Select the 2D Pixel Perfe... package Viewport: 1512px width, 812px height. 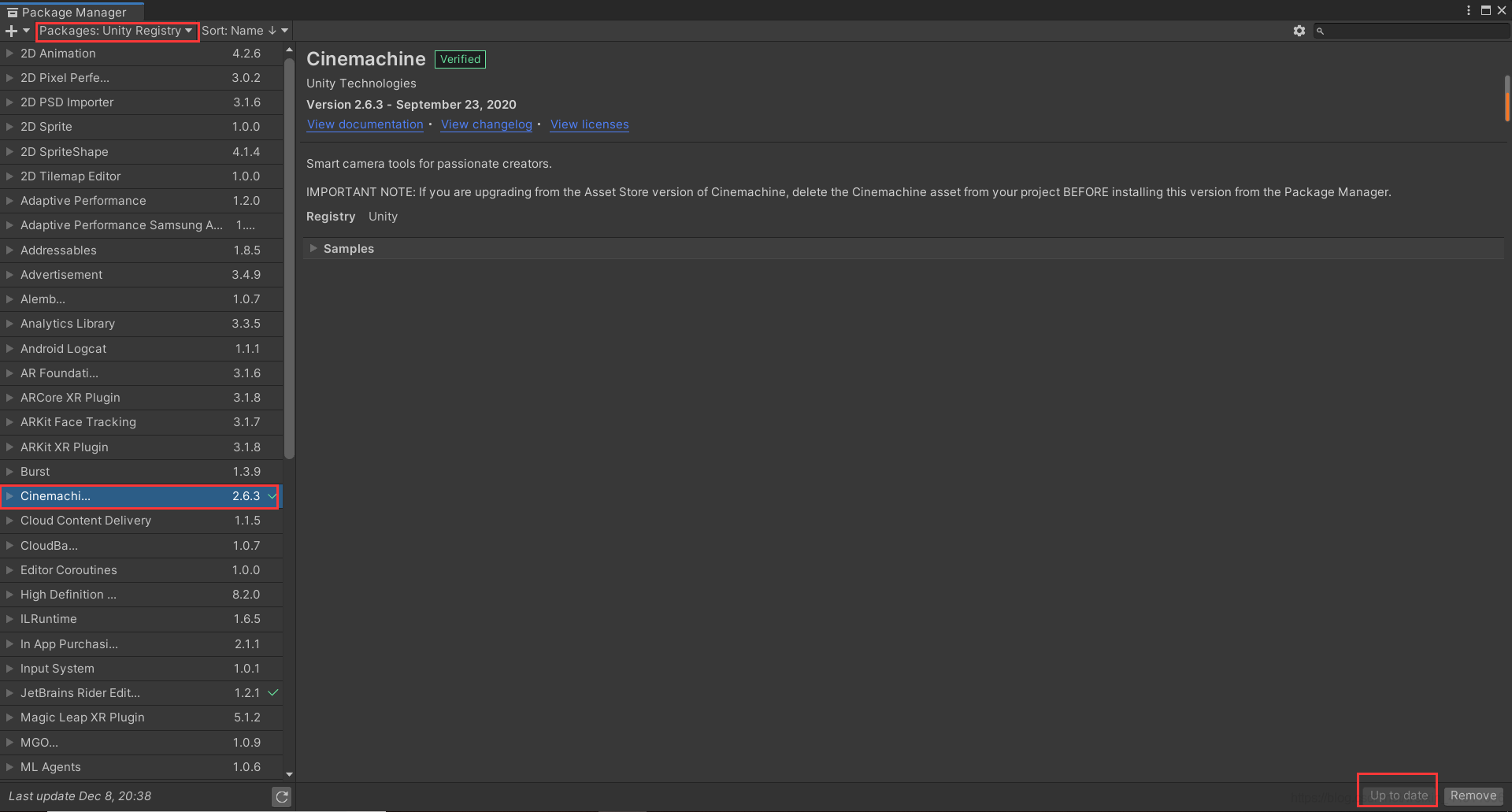(x=142, y=78)
